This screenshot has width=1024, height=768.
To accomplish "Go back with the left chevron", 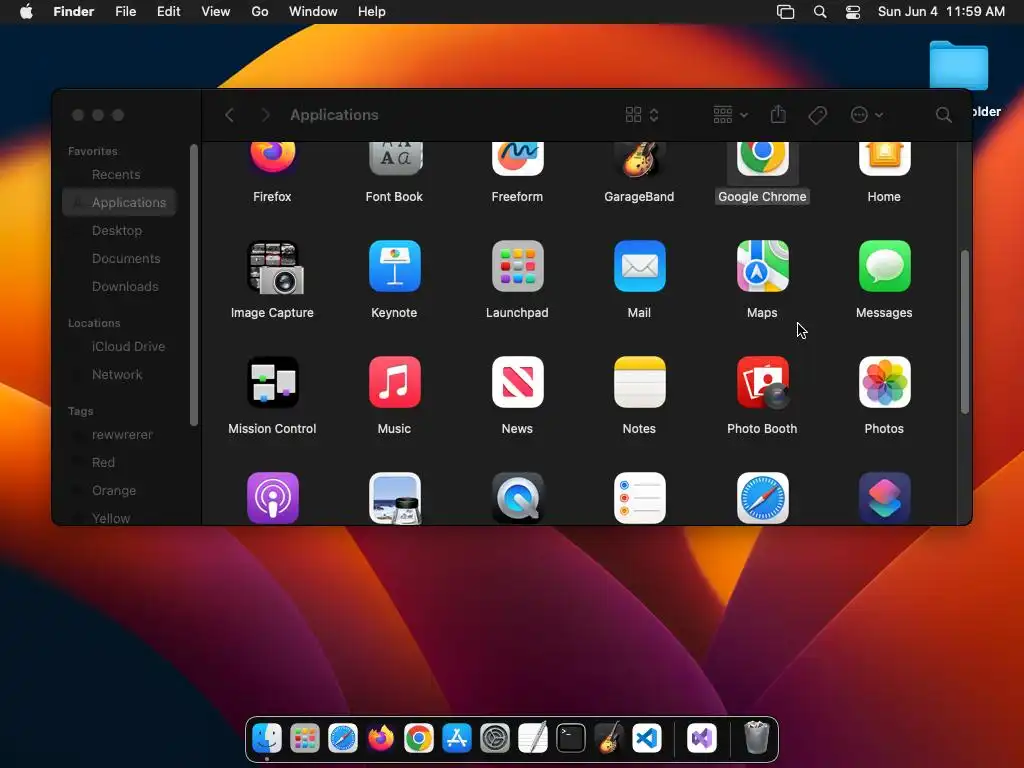I will pyautogui.click(x=229, y=115).
